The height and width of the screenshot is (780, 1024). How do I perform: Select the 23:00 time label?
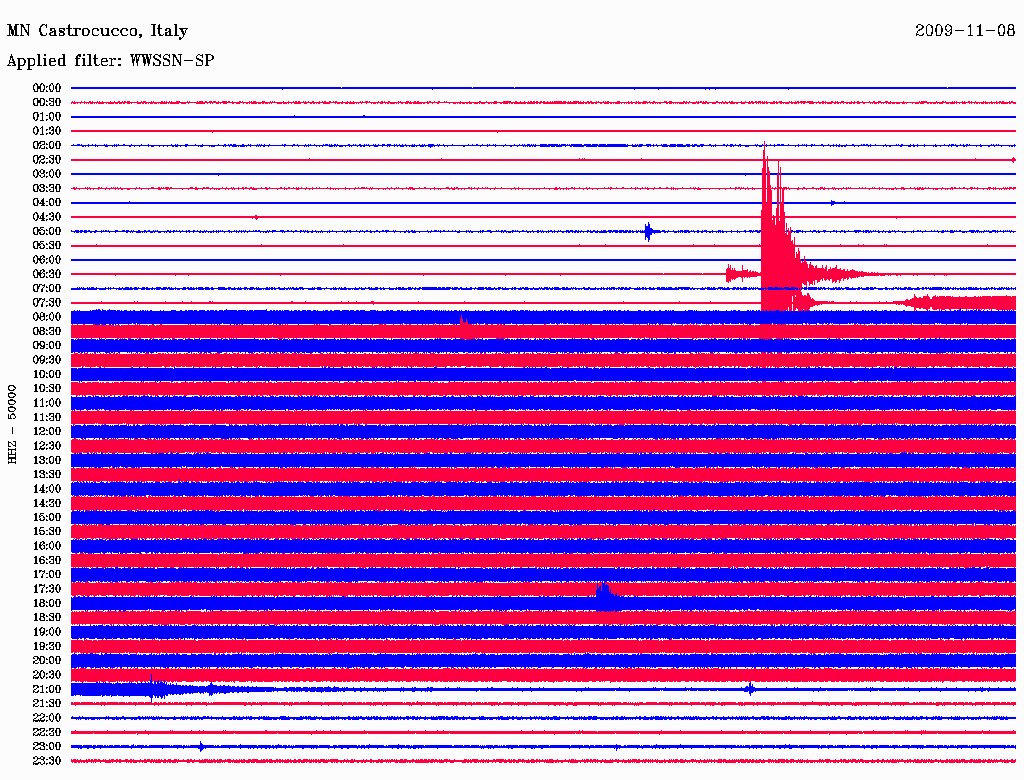coord(47,746)
